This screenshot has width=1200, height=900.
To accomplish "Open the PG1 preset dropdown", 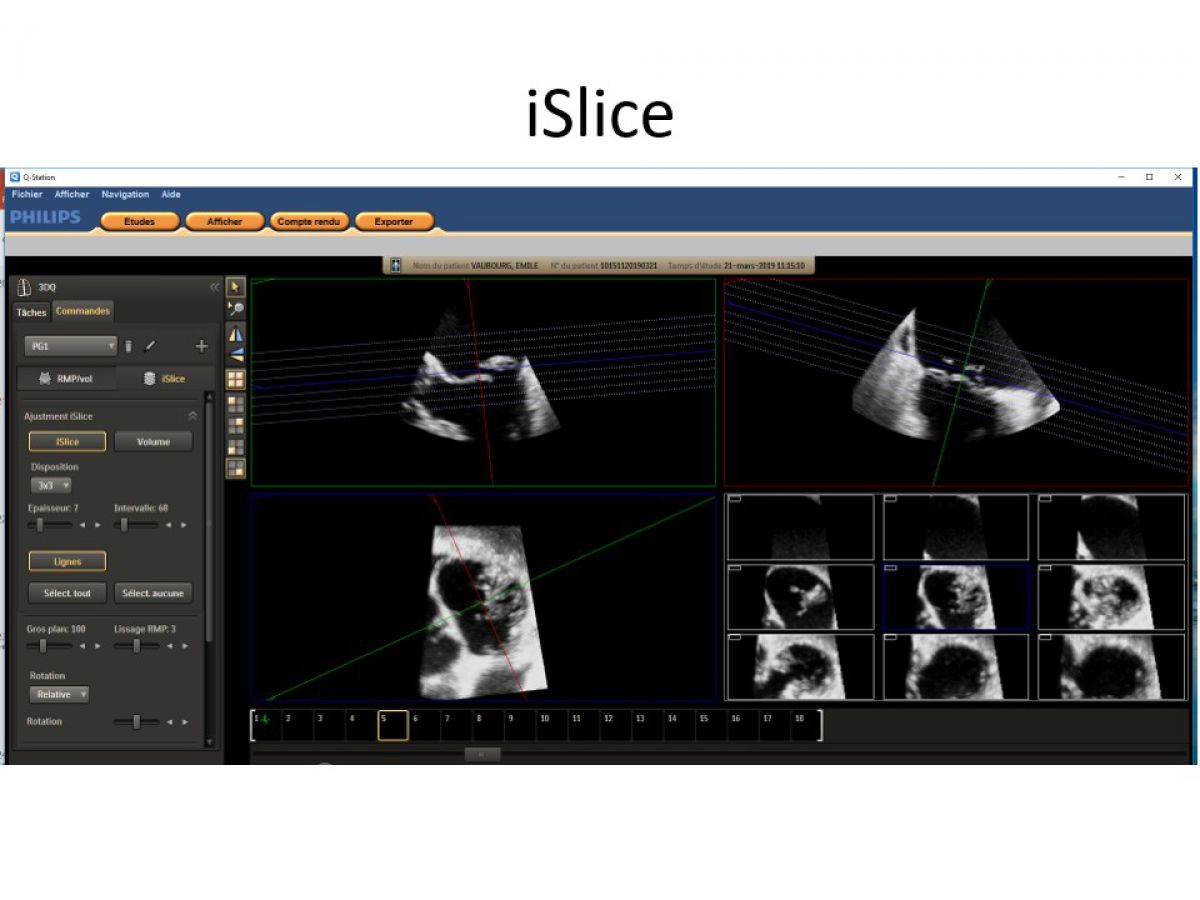I will (71, 346).
